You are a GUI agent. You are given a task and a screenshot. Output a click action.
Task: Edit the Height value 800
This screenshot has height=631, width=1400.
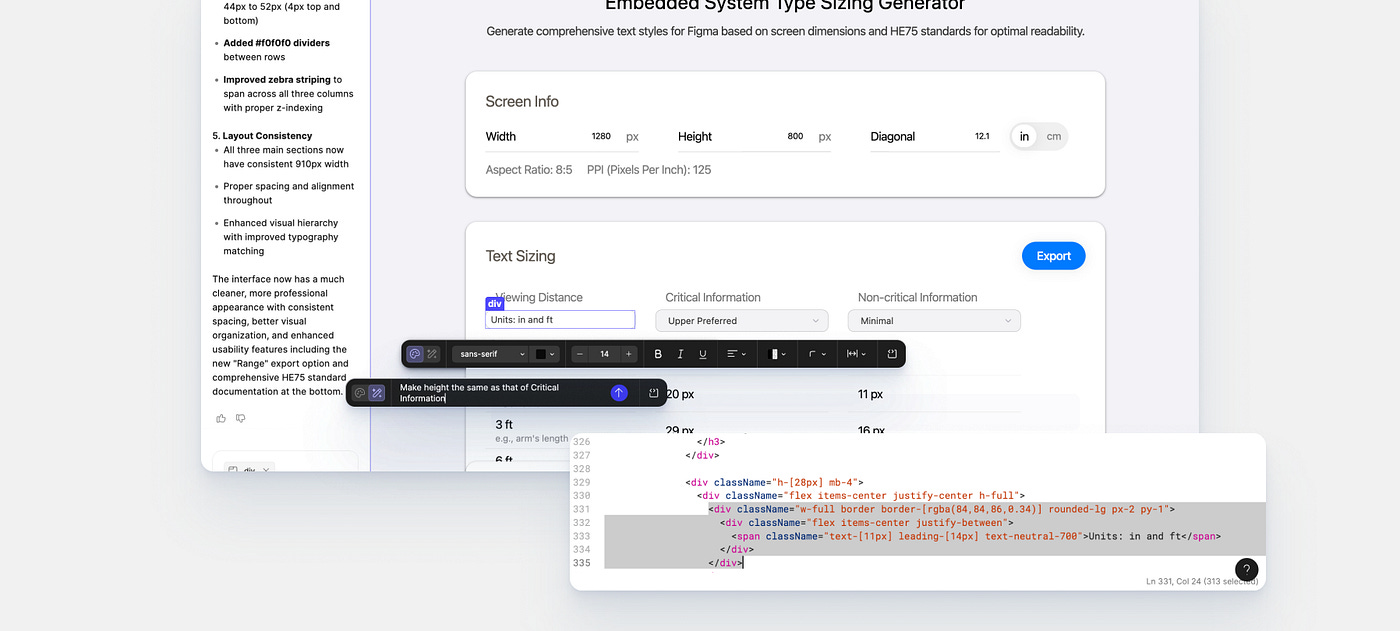point(795,137)
